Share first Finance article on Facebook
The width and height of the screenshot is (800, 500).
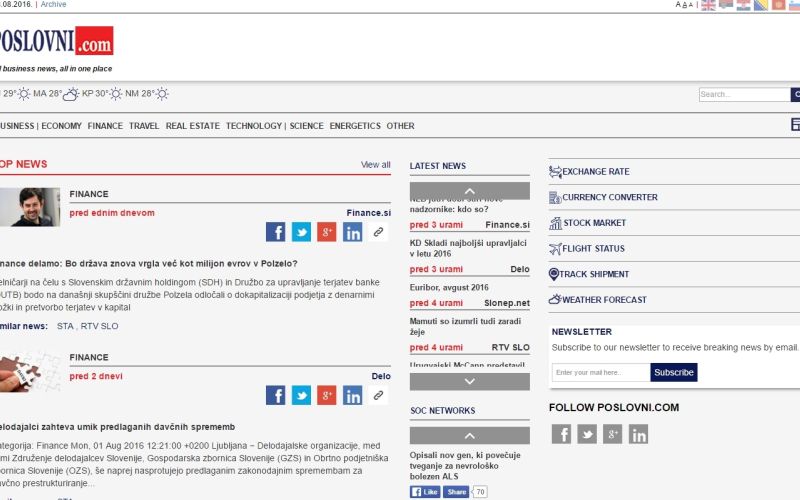(275, 232)
